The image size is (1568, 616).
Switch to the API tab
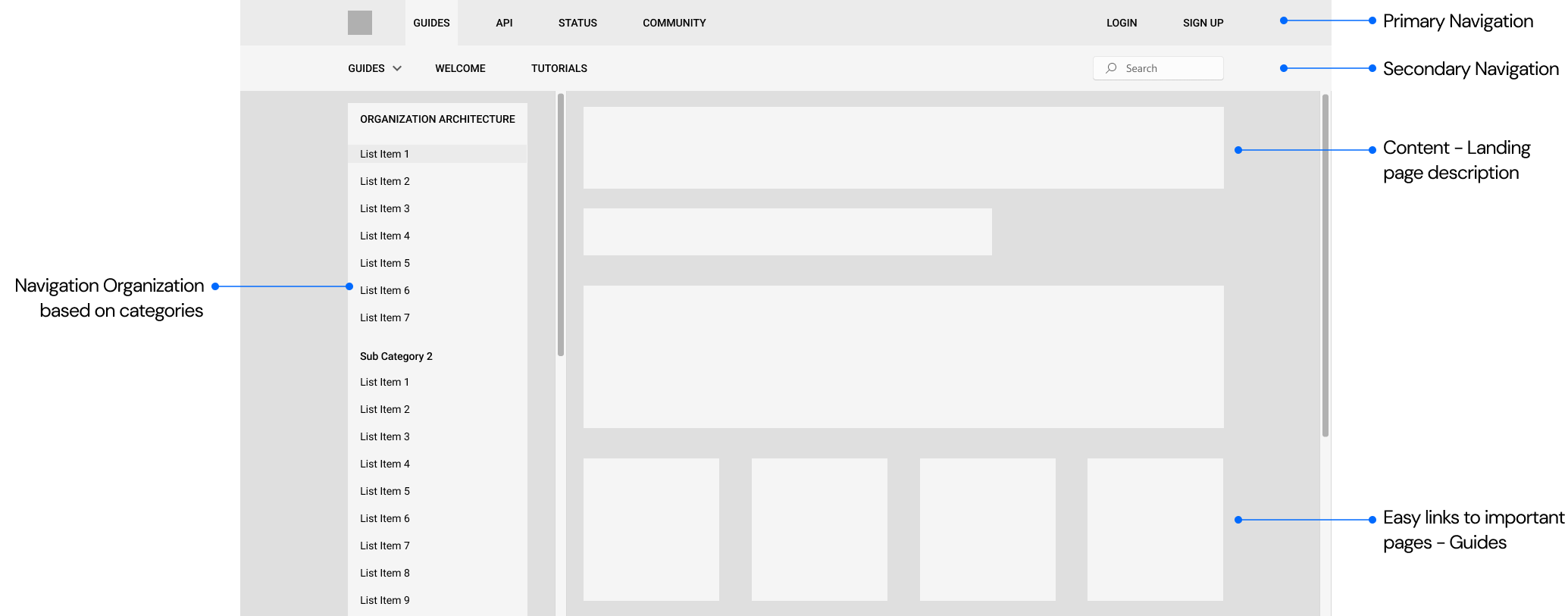pos(504,23)
